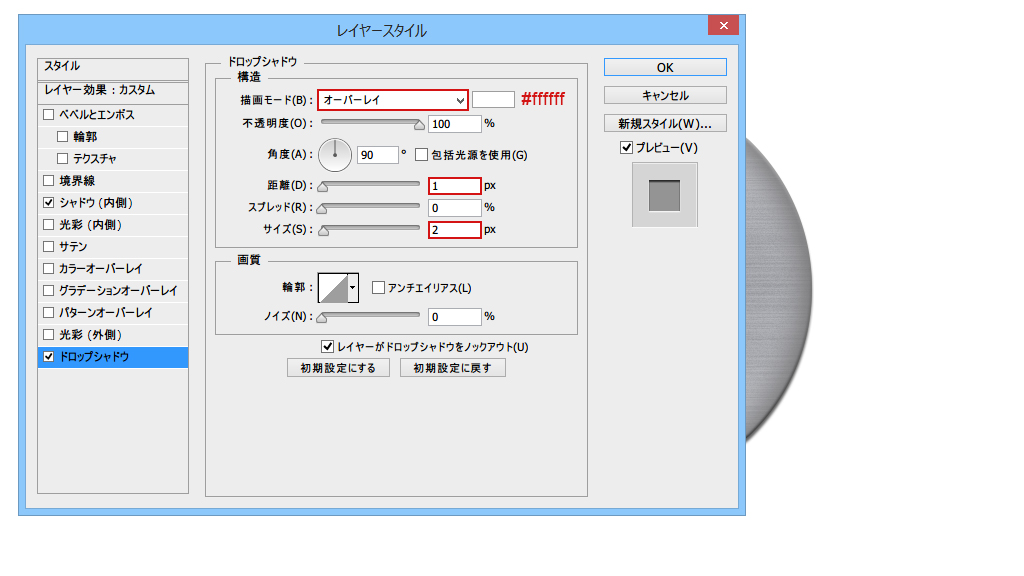Enable the テクスチャ checkbox
Viewport: 1024px width, 576px height.
tap(63, 158)
